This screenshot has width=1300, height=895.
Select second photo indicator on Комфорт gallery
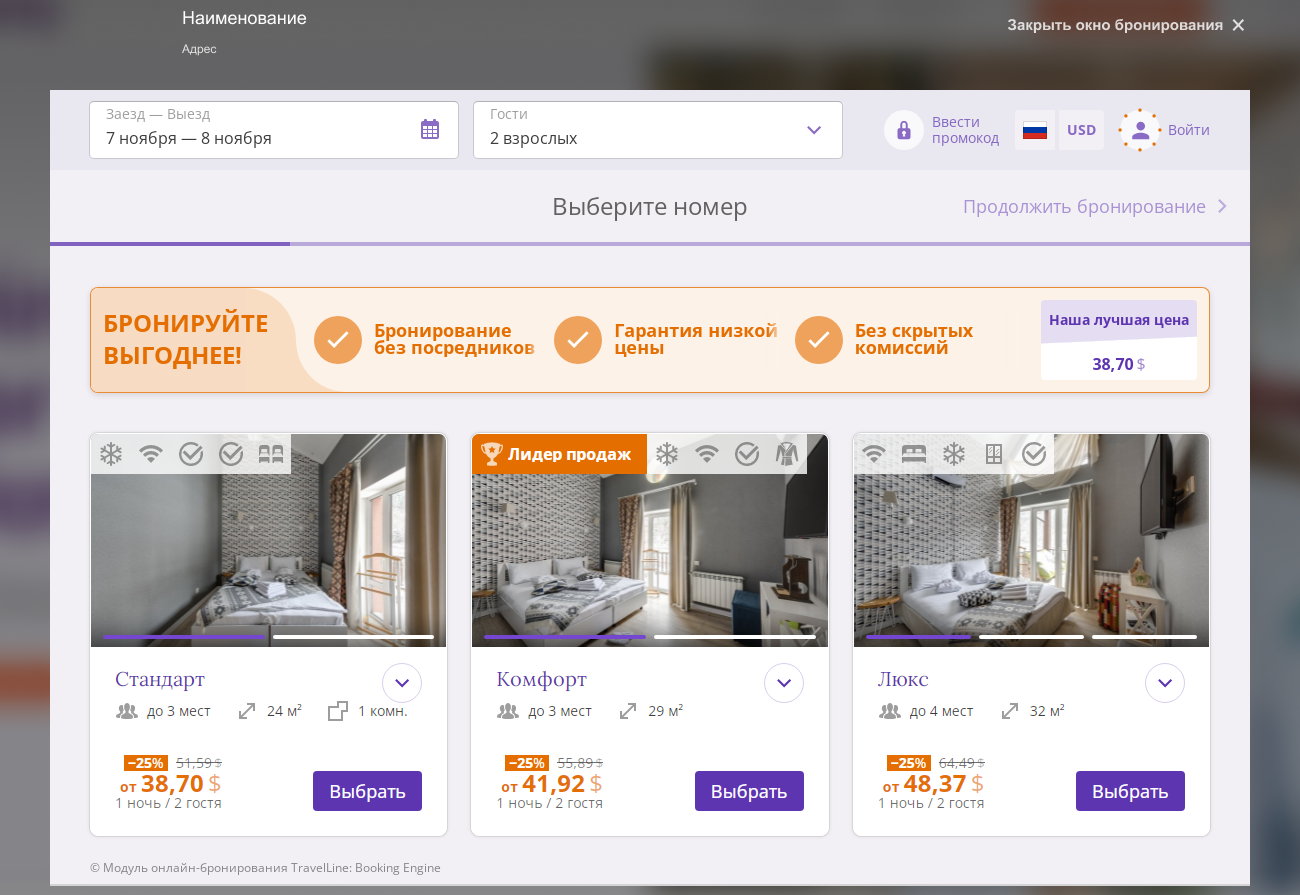click(x=735, y=637)
